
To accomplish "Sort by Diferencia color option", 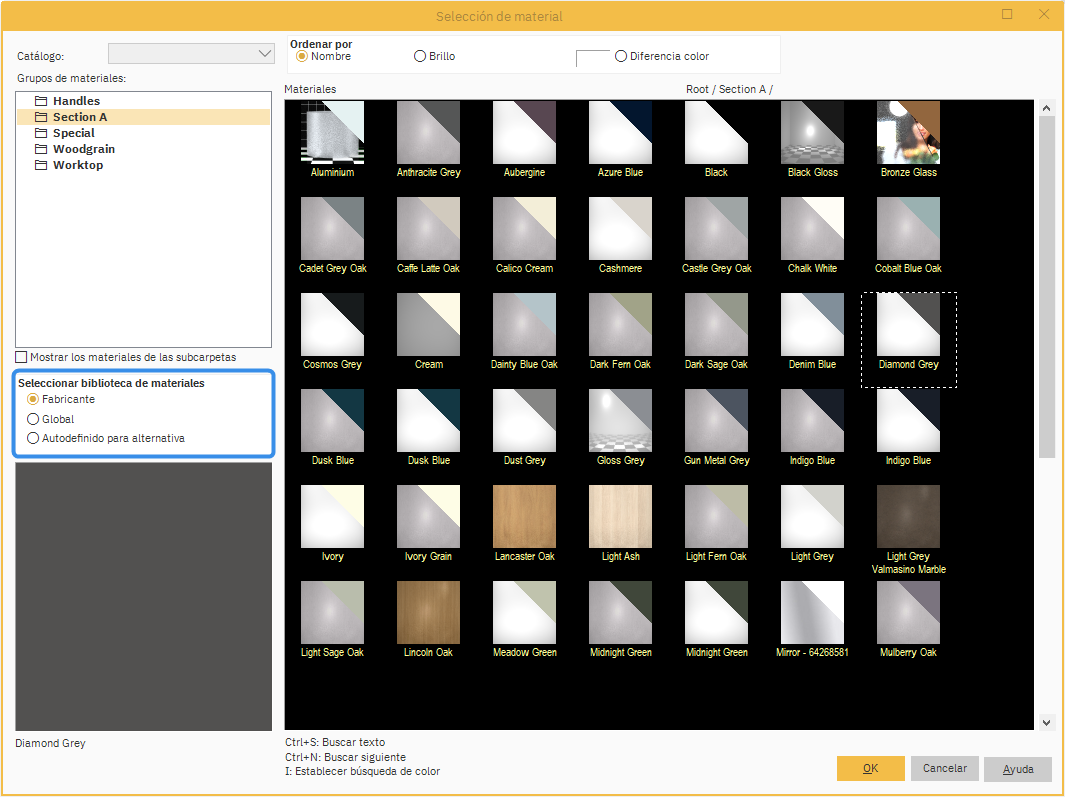I will tap(621, 56).
